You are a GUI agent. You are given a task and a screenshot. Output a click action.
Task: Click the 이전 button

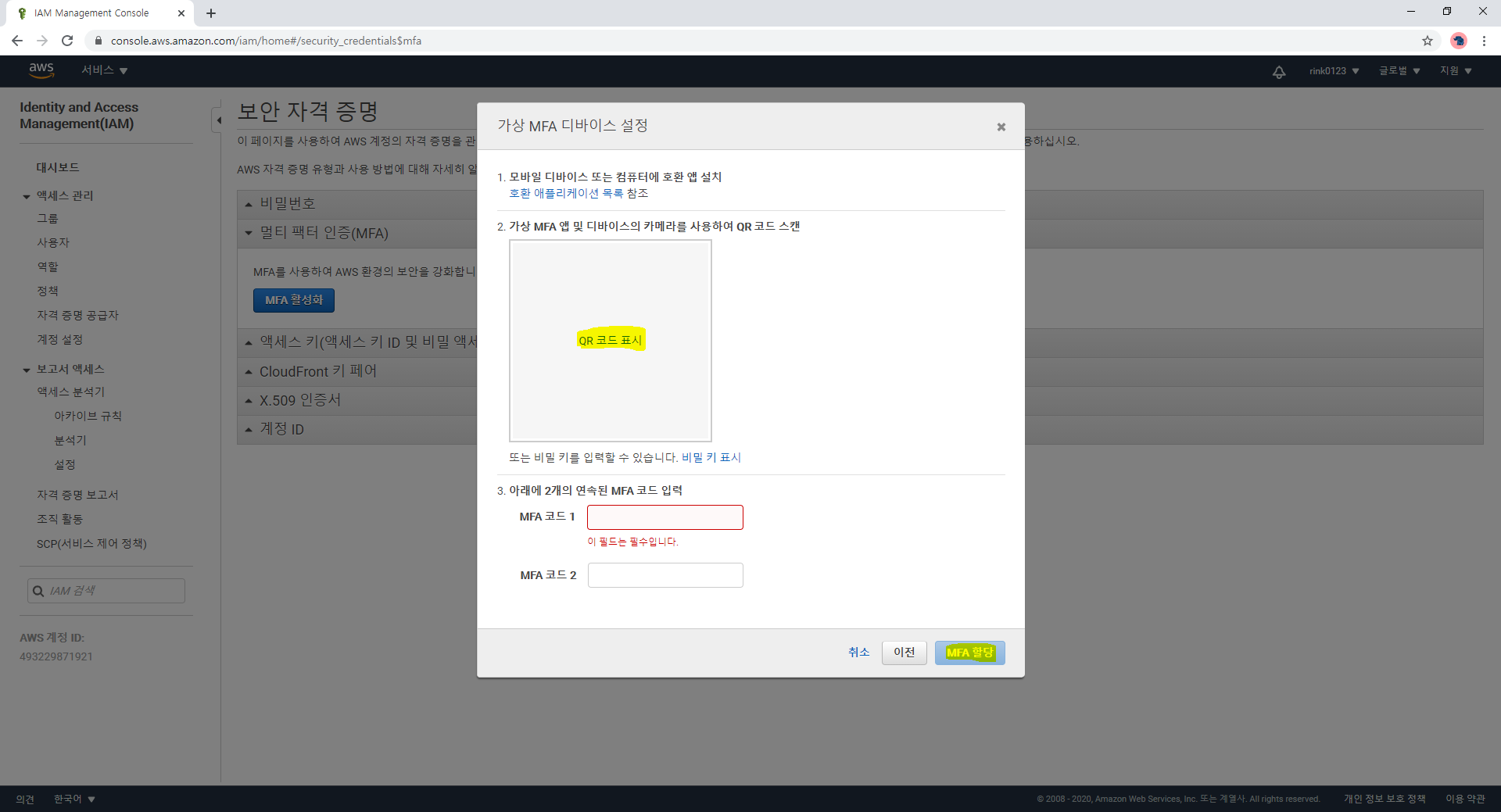(x=905, y=653)
